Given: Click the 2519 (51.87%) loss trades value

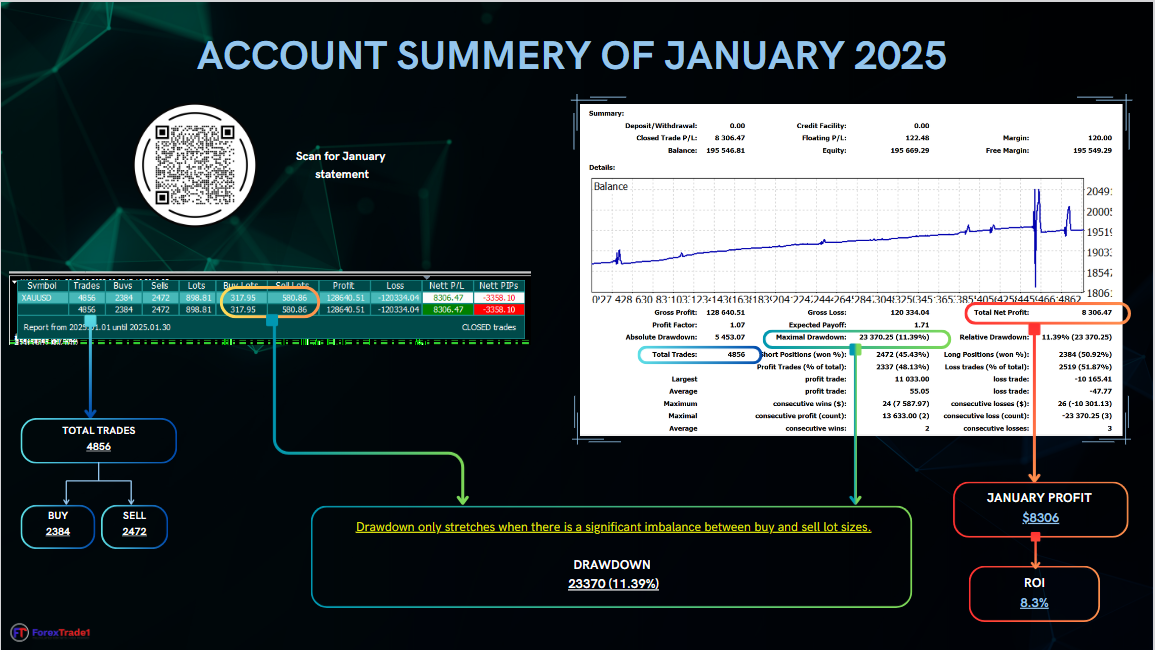Looking at the screenshot, I should [x=1085, y=367].
